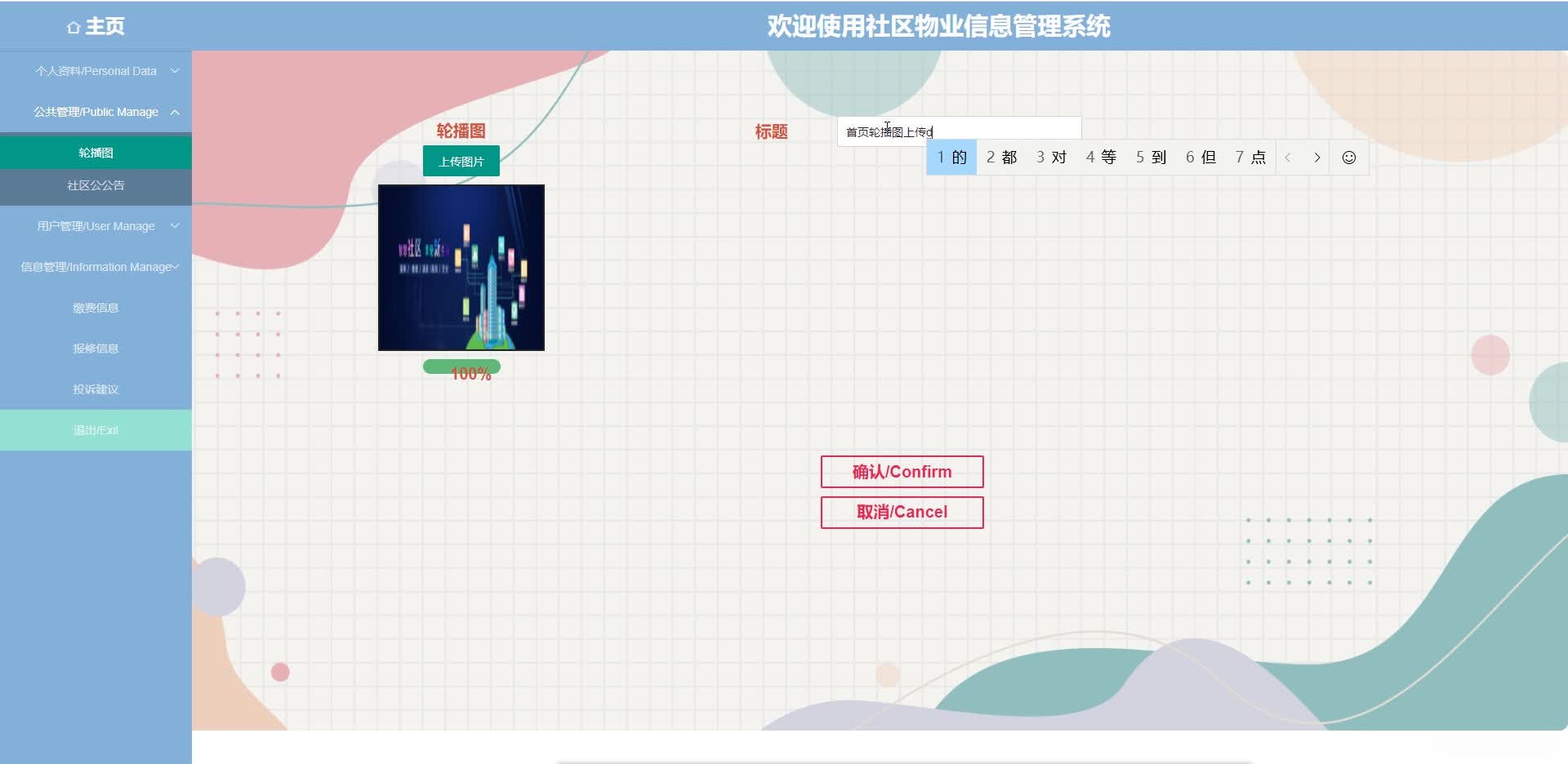Image resolution: width=1568 pixels, height=764 pixels.
Task: Click the next-page arrow on IME candidate bar
Action: point(1317,157)
